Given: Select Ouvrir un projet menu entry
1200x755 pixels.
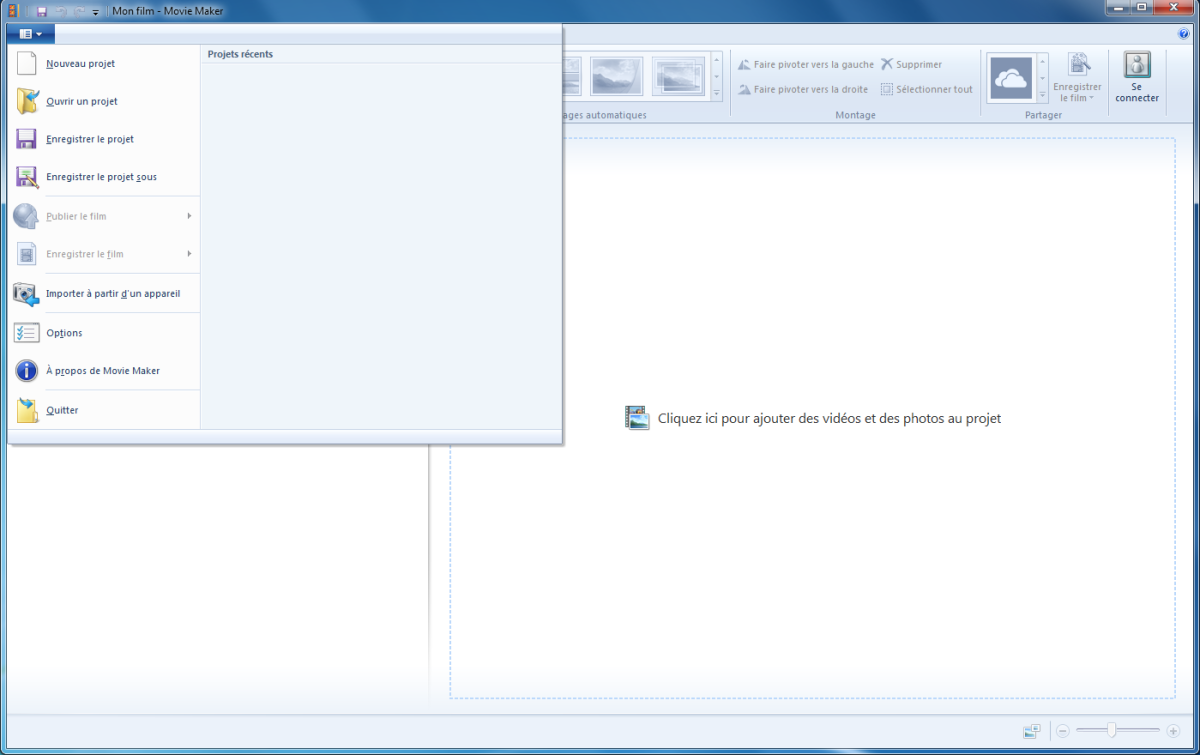Looking at the screenshot, I should 104,102.
